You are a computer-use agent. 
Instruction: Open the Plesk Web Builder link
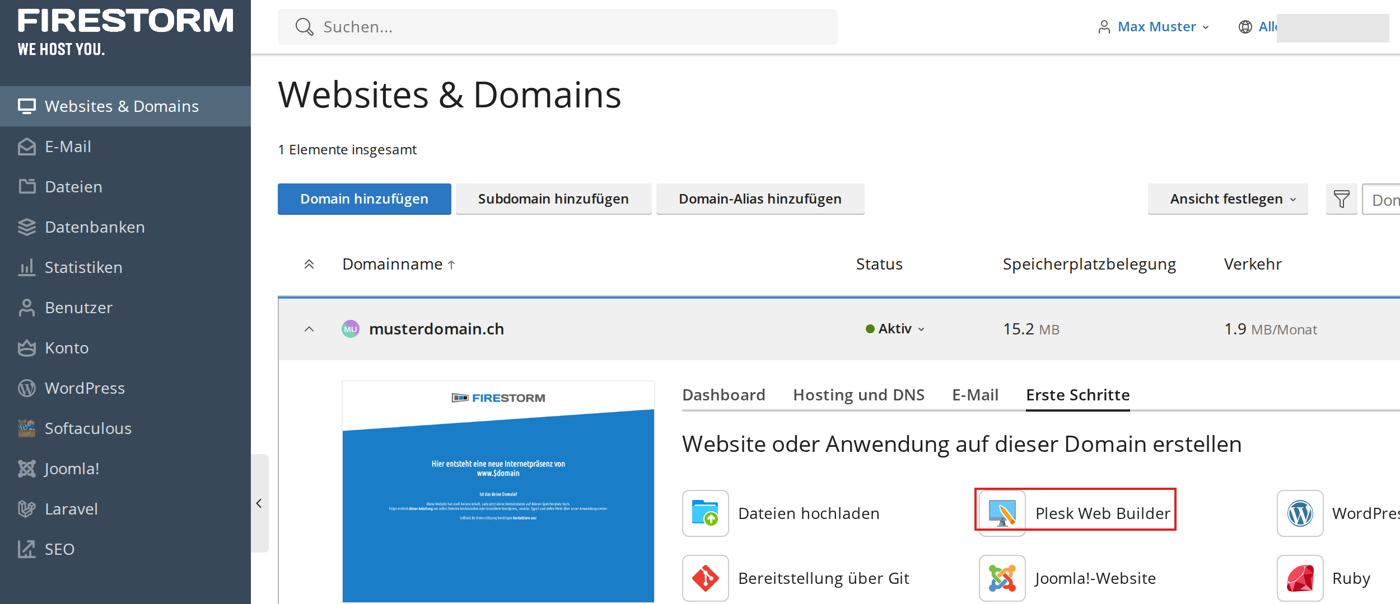1103,514
